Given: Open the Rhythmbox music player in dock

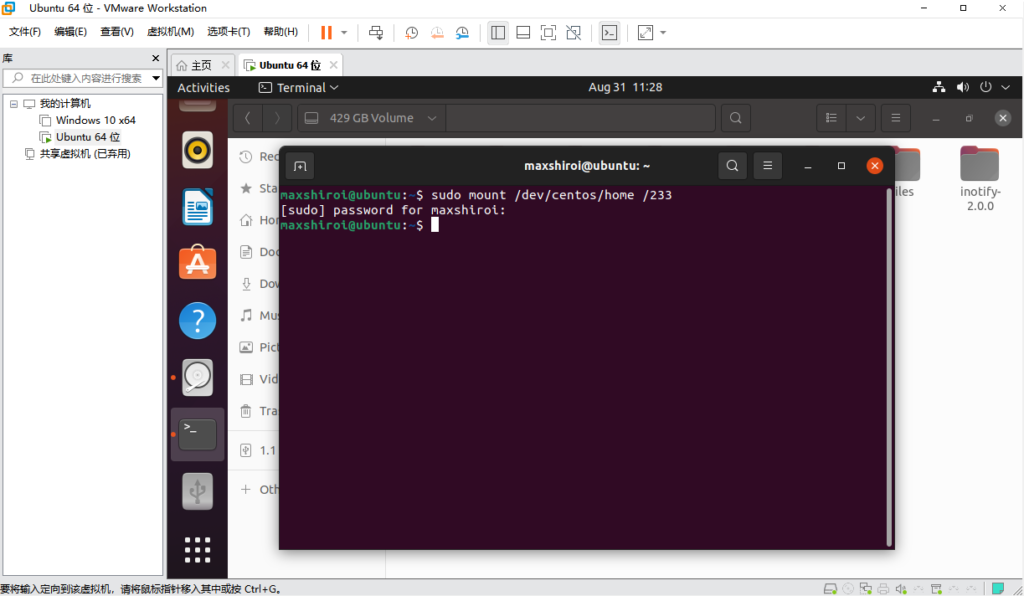Looking at the screenshot, I should (197, 151).
